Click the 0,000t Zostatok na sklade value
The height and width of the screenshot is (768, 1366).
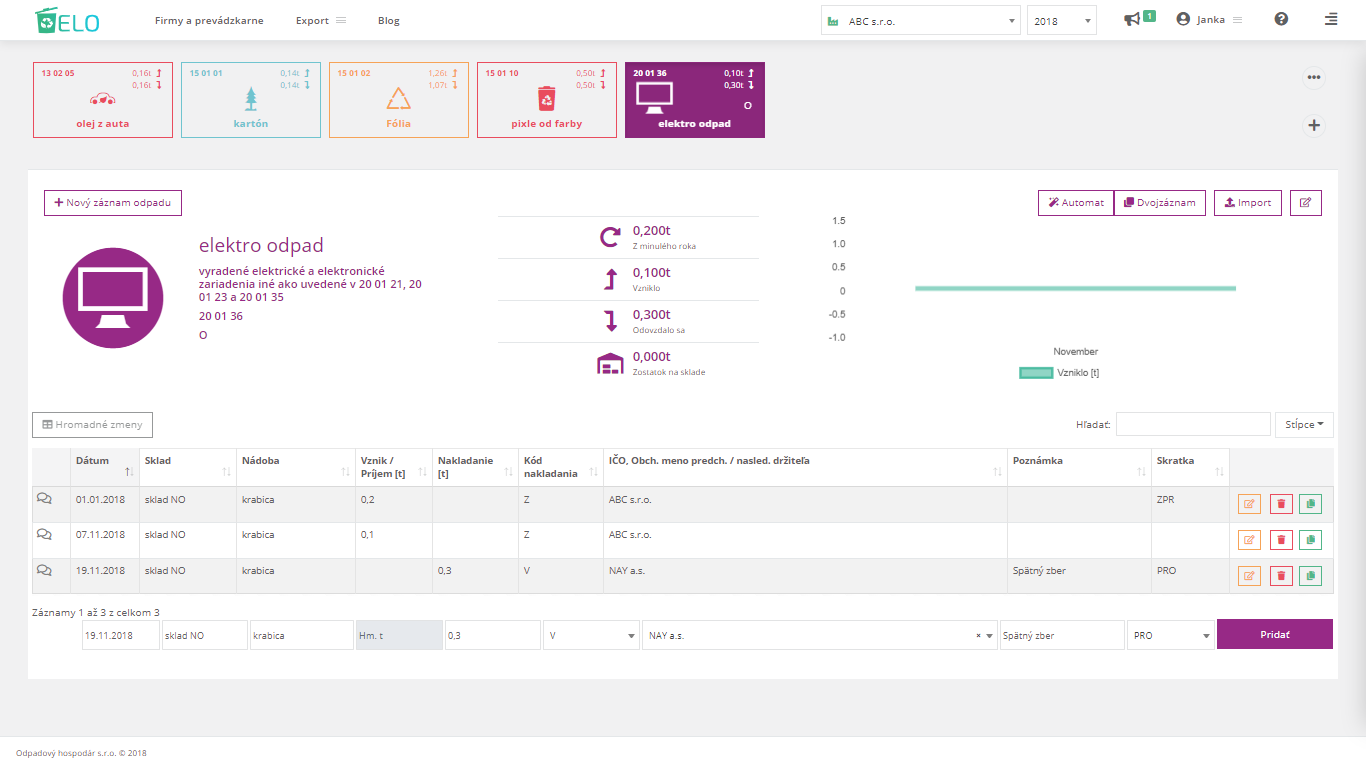(x=652, y=357)
